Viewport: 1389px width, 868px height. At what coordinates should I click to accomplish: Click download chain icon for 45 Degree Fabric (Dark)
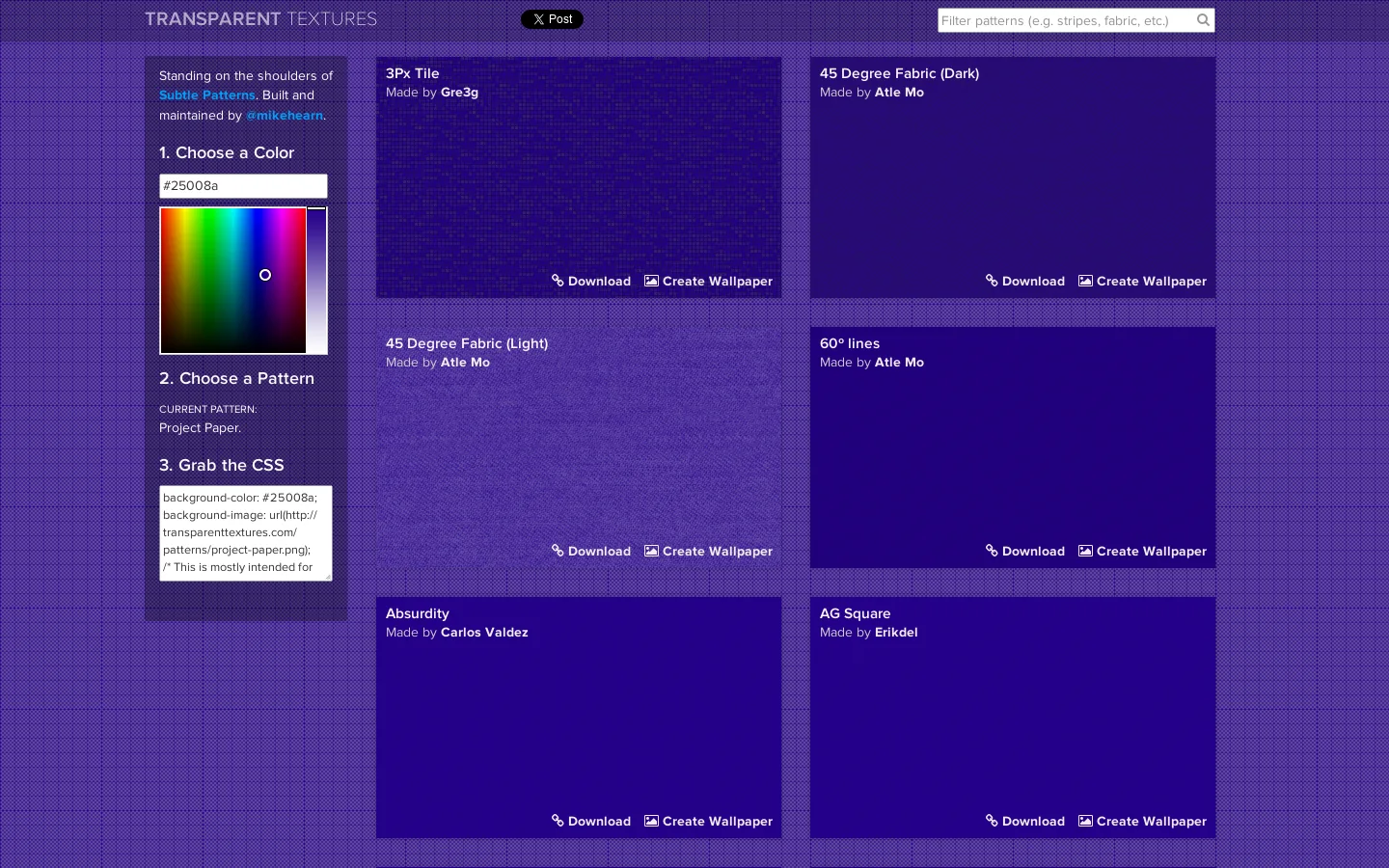[992, 281]
